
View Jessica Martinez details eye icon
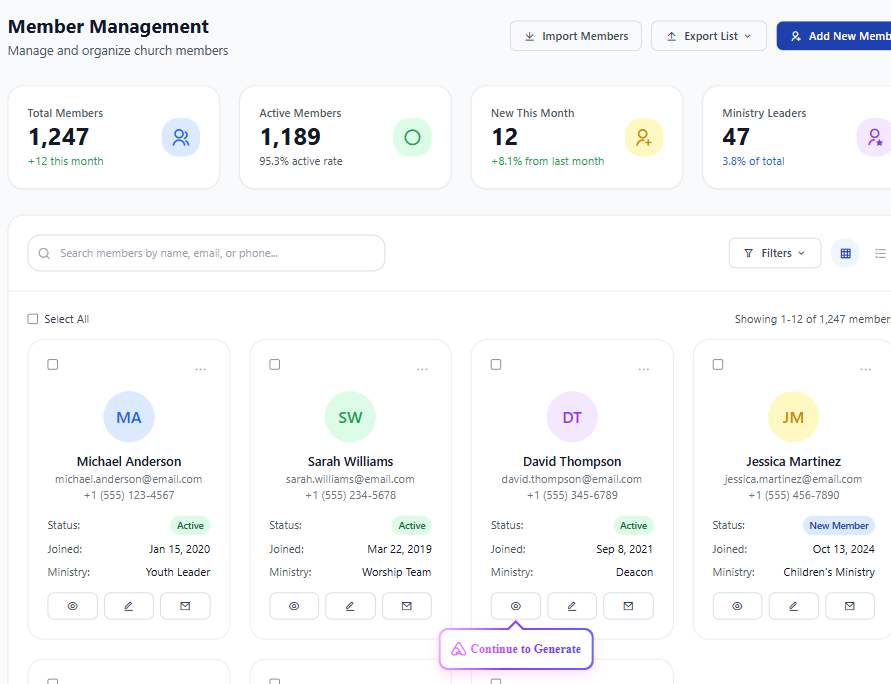click(x=737, y=606)
